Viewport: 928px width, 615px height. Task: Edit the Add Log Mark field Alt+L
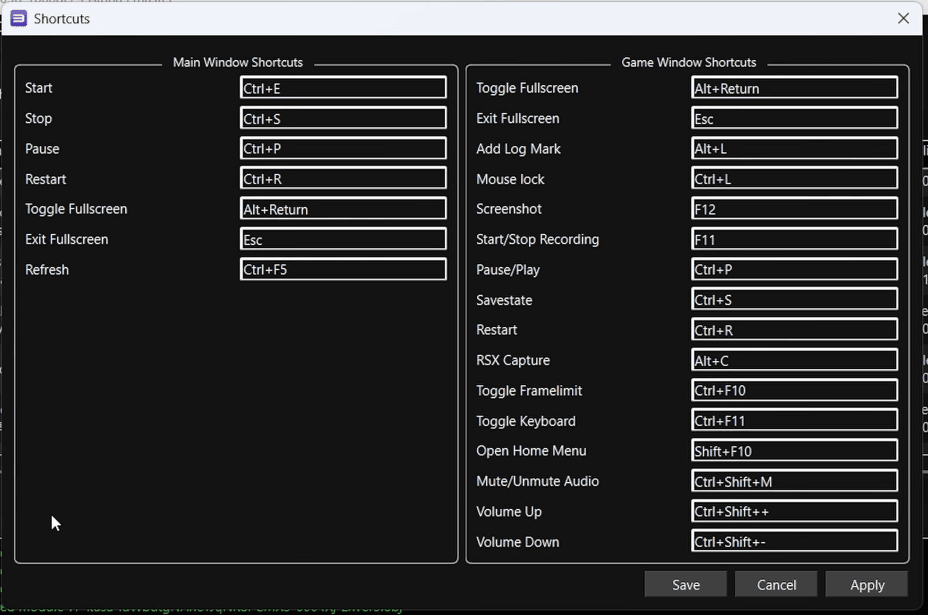pos(794,148)
